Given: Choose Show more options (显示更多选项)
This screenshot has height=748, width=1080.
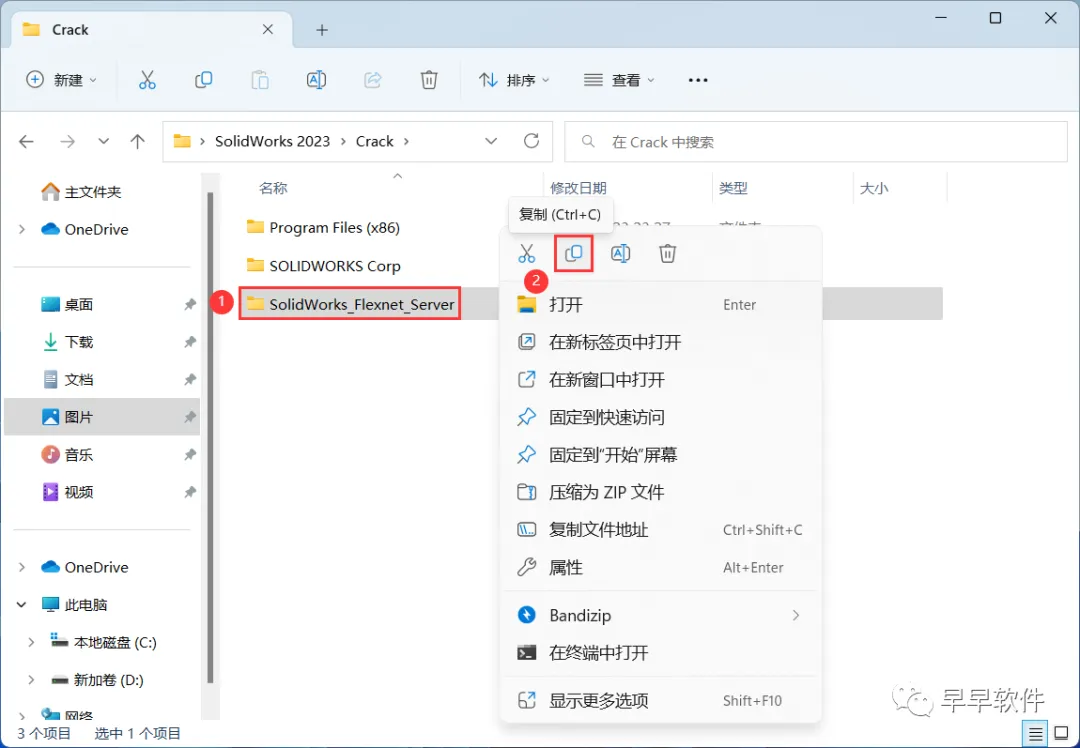Looking at the screenshot, I should point(661,700).
